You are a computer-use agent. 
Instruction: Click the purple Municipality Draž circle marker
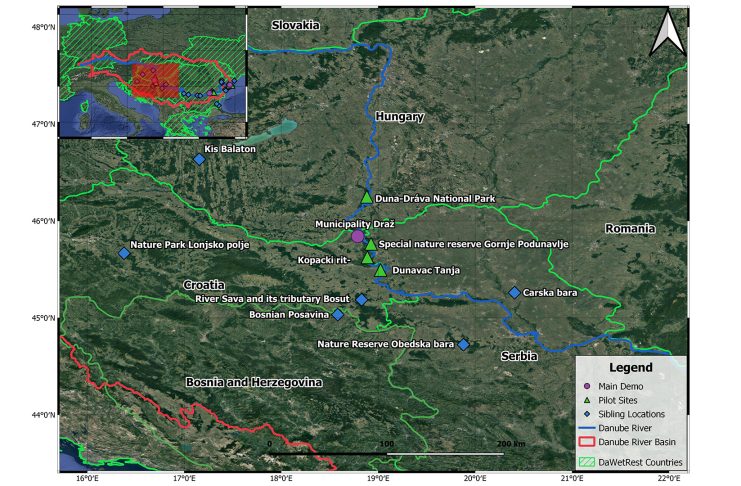tap(358, 236)
